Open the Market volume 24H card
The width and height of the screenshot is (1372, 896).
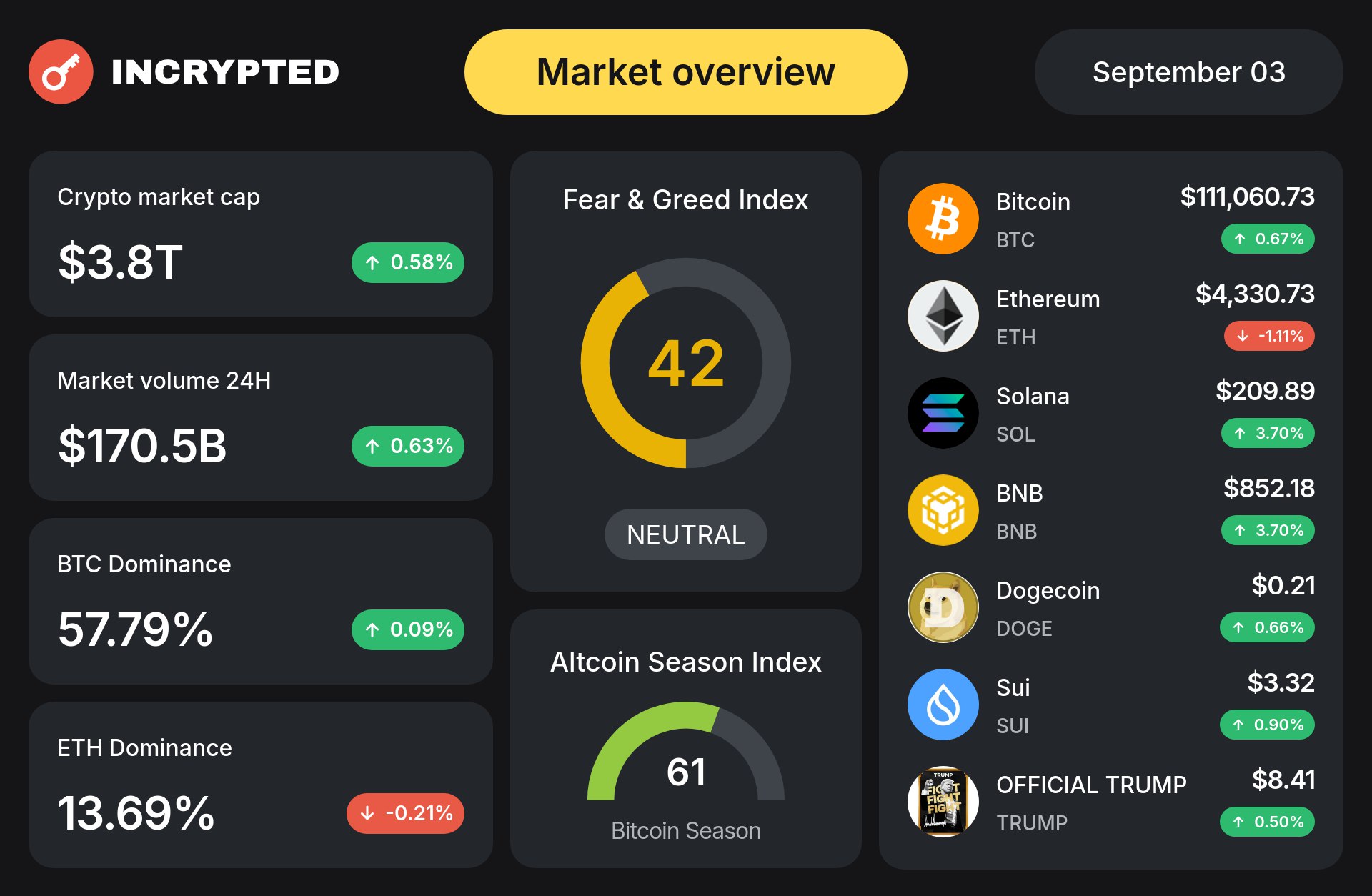261,418
